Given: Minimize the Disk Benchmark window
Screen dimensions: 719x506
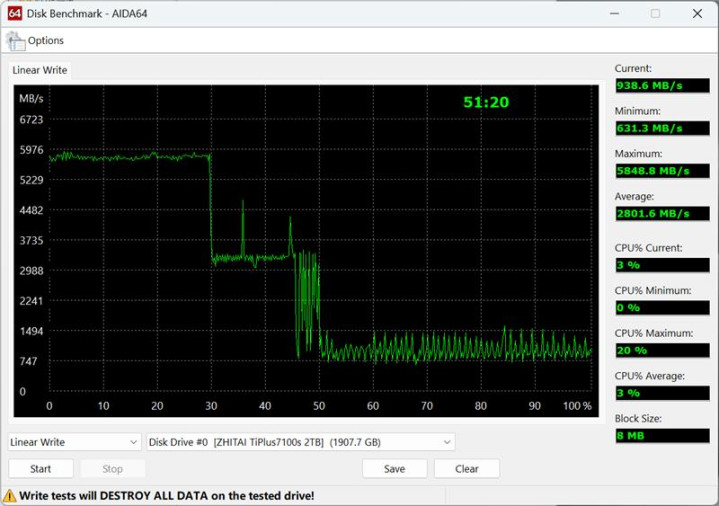Looking at the screenshot, I should coord(610,13).
